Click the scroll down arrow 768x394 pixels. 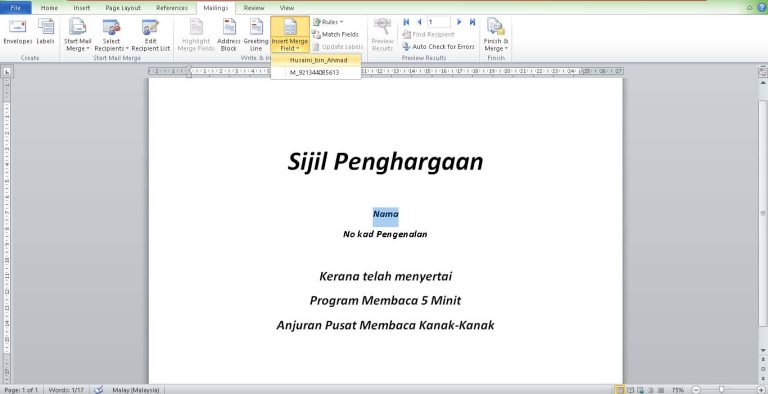(762, 350)
